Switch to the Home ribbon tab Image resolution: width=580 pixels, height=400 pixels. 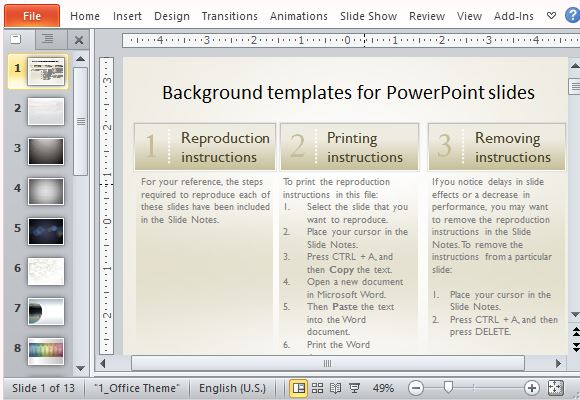pos(85,16)
